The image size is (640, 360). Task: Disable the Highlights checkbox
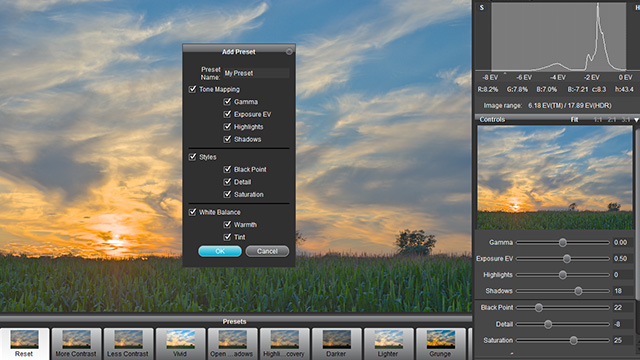(227, 127)
